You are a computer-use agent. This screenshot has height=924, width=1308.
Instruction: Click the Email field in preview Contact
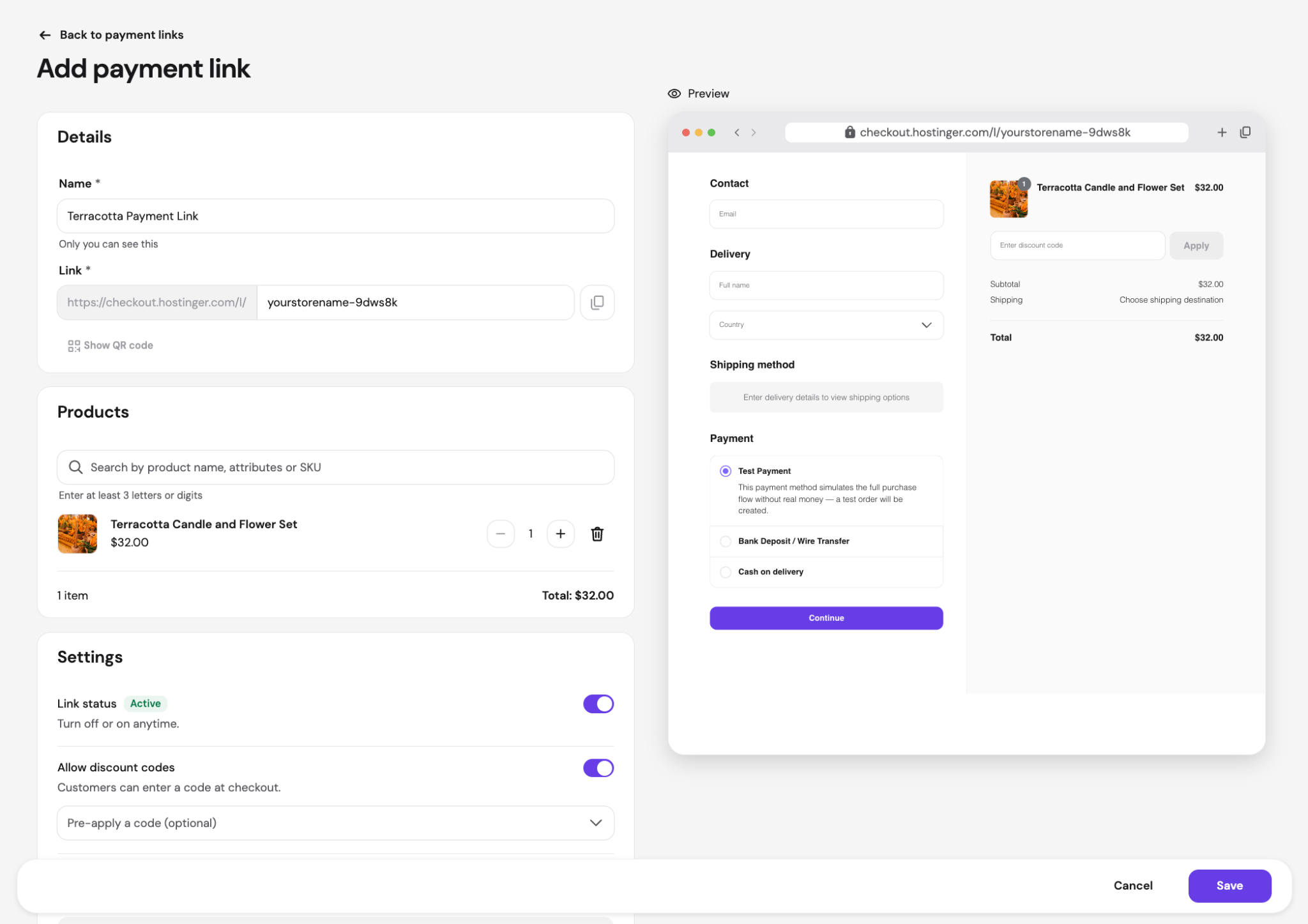tap(826, 215)
